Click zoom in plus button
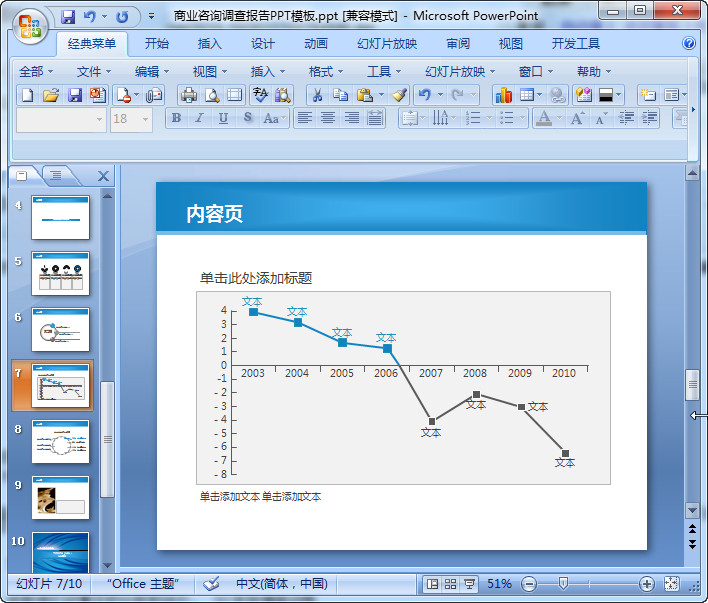This screenshot has height=603, width=708. tap(647, 584)
